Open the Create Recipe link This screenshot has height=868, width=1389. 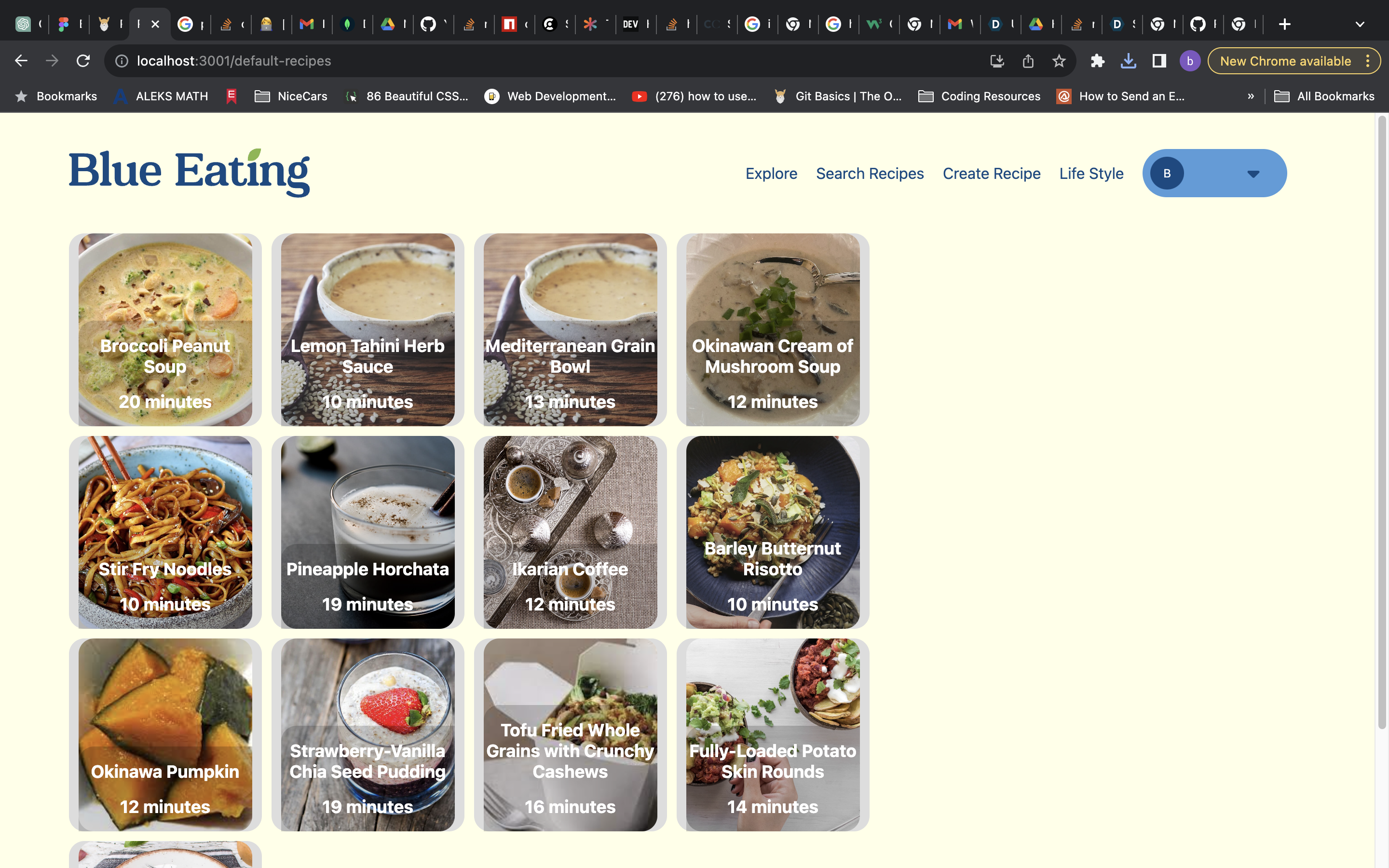(x=991, y=174)
